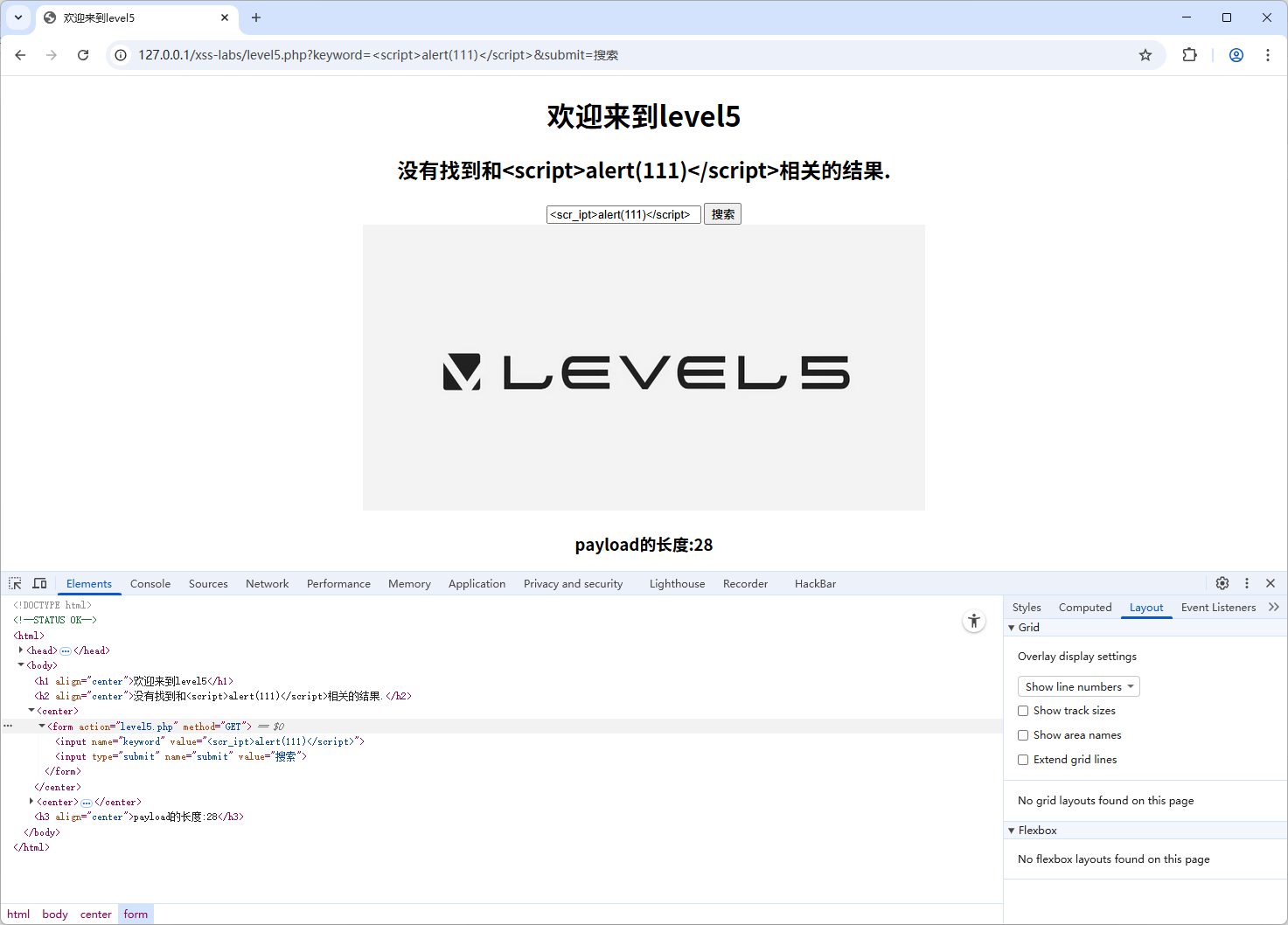Expand the head element node

[x=21, y=650]
